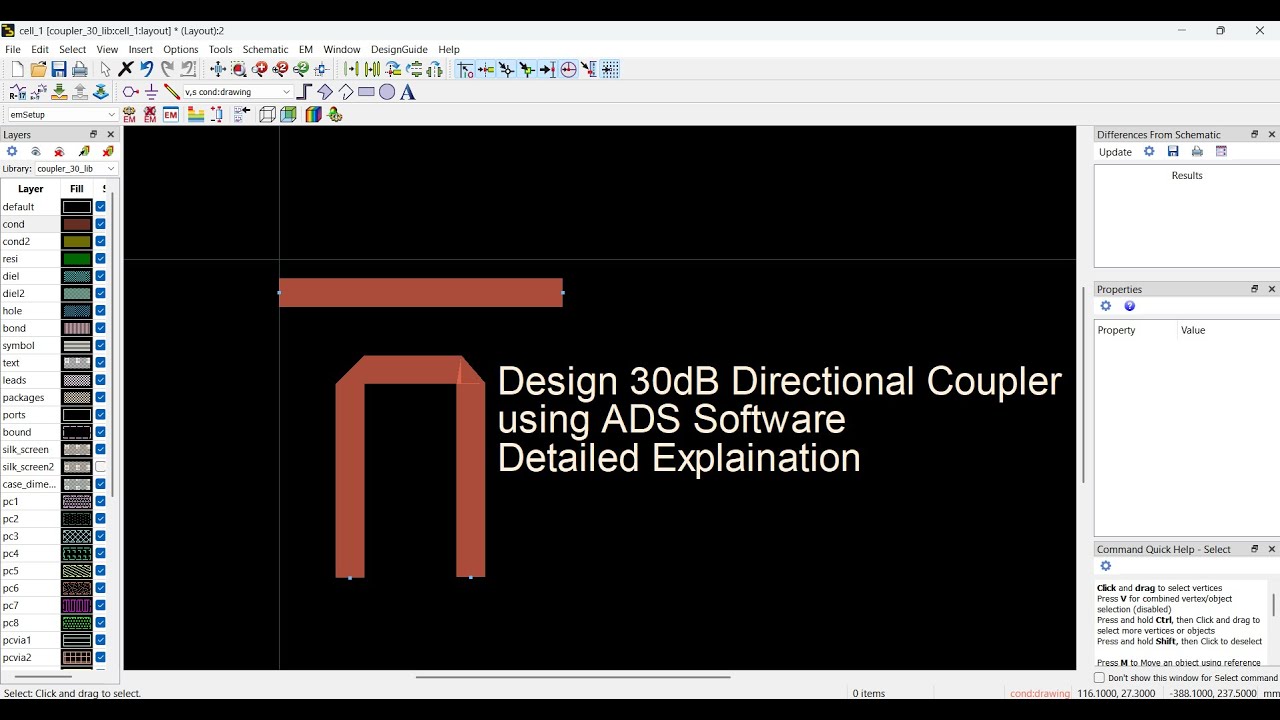1280x720 pixels.
Task: Toggle visibility checkbox for pc1 layer
Action: (x=100, y=501)
